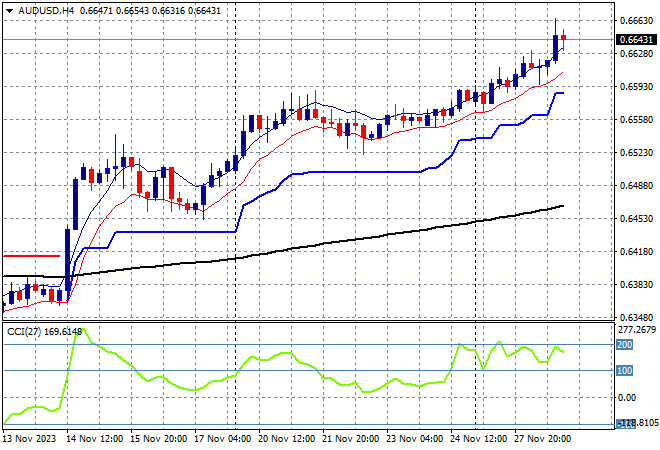Click the 20 Nov 12:00 time label

tap(286, 439)
